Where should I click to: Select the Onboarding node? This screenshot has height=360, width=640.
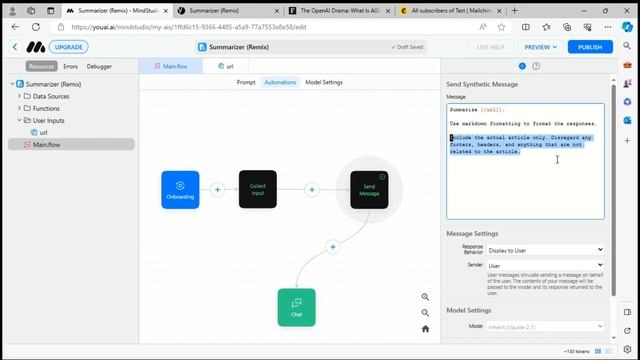pyautogui.click(x=180, y=190)
